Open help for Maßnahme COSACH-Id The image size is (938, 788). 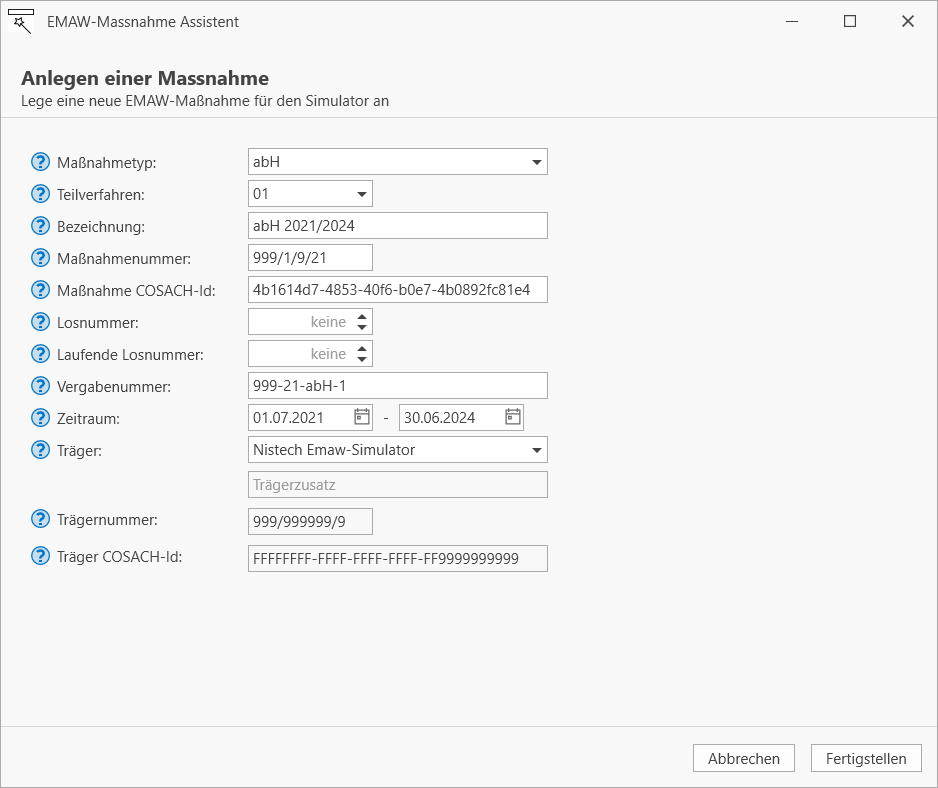[40, 290]
